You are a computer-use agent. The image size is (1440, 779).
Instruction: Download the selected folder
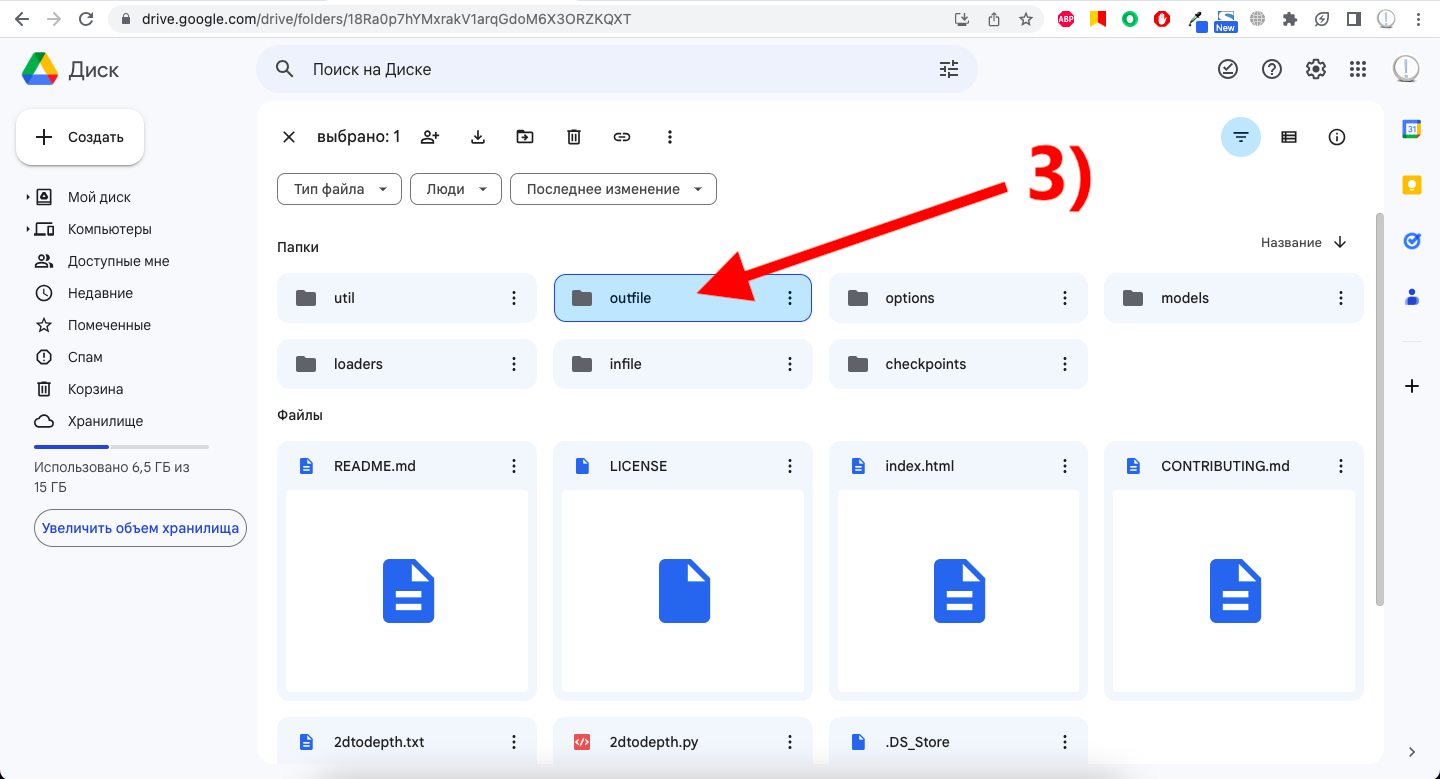pyautogui.click(x=478, y=137)
